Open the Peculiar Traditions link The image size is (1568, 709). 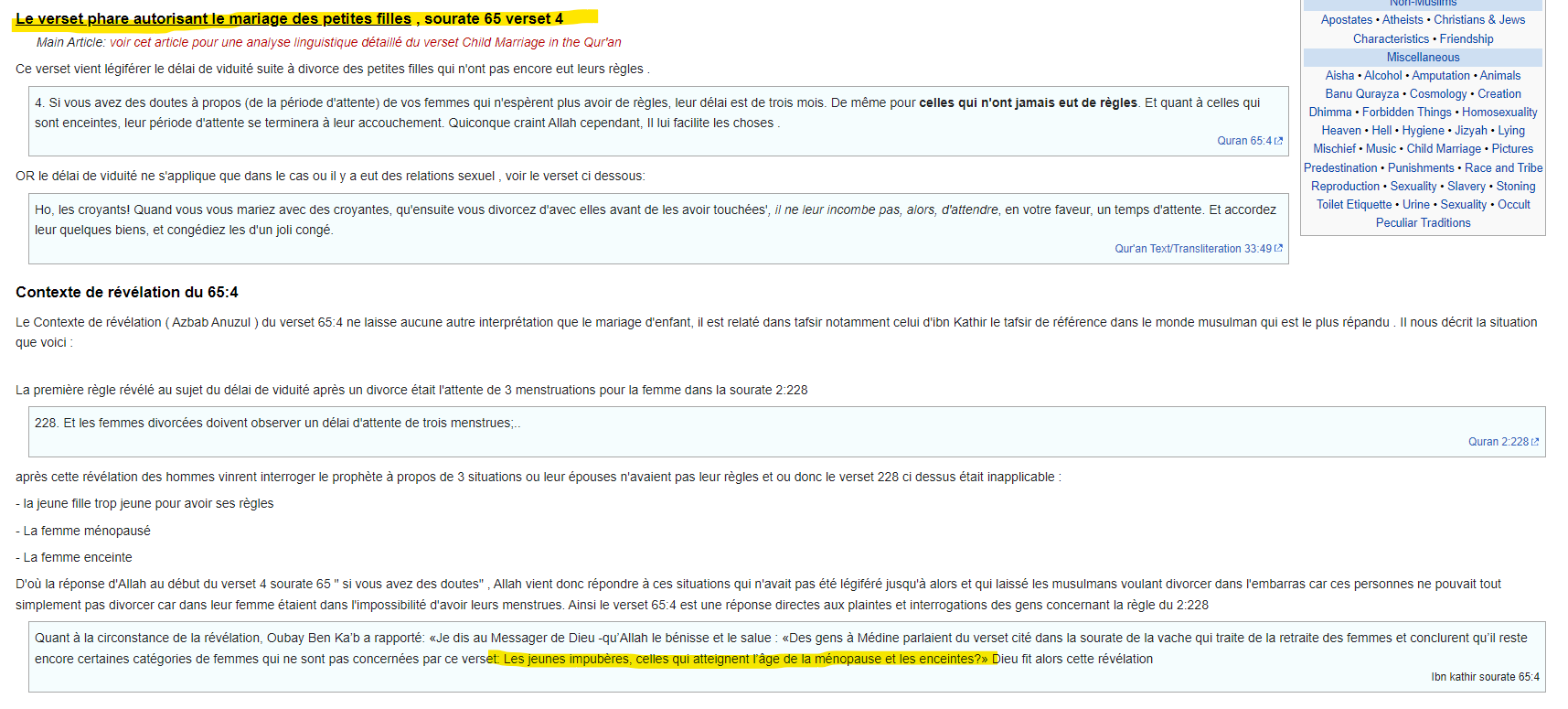[1423, 222]
